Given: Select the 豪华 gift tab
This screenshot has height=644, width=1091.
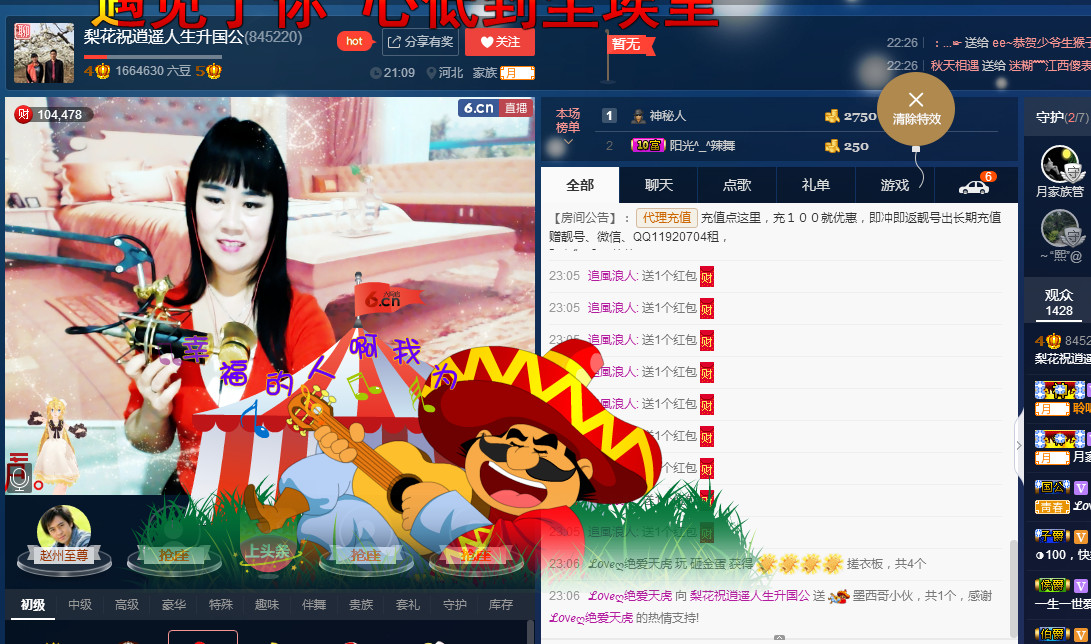Looking at the screenshot, I should [x=173, y=604].
